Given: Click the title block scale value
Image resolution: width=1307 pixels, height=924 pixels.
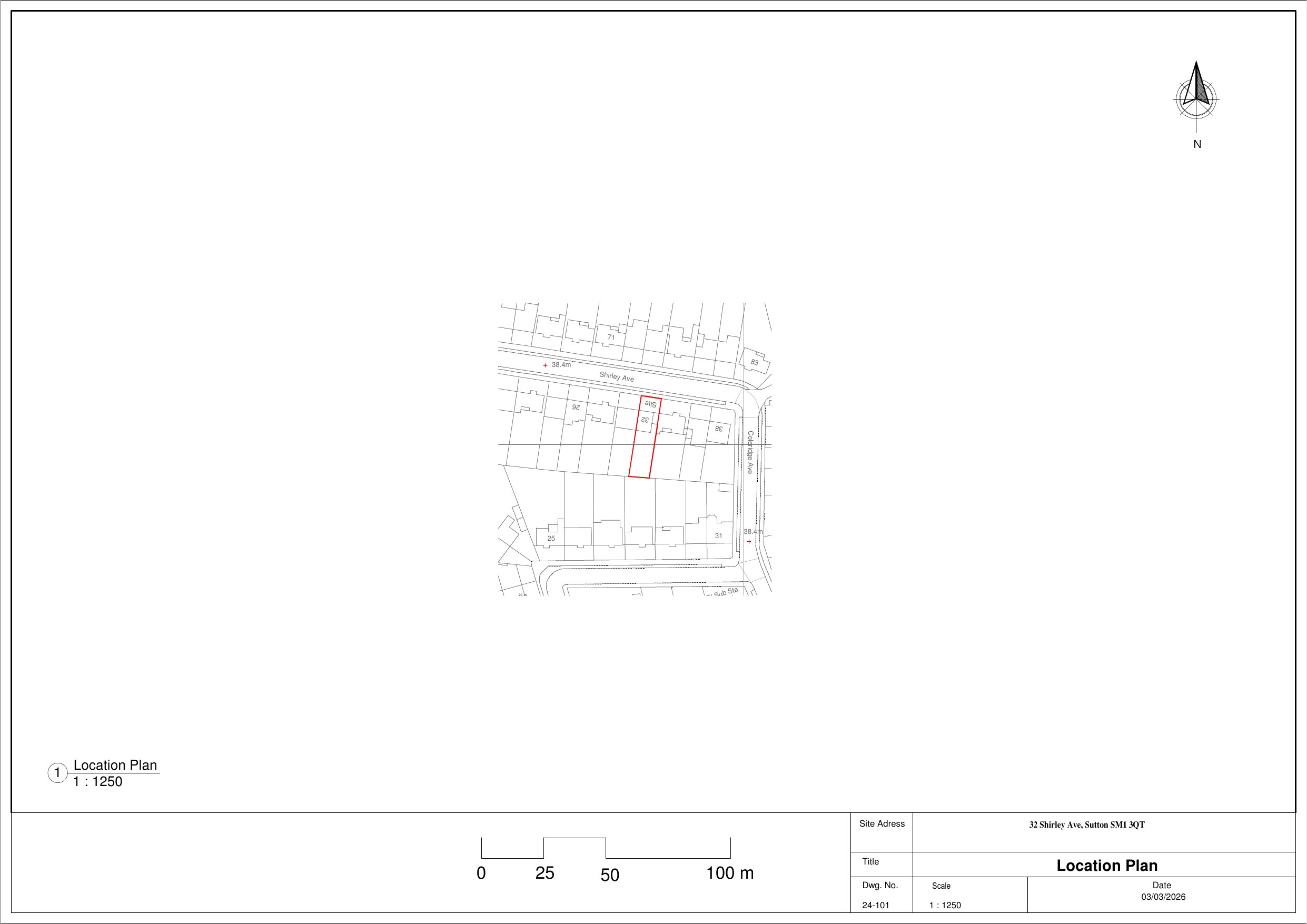Looking at the screenshot, I should click(945, 905).
